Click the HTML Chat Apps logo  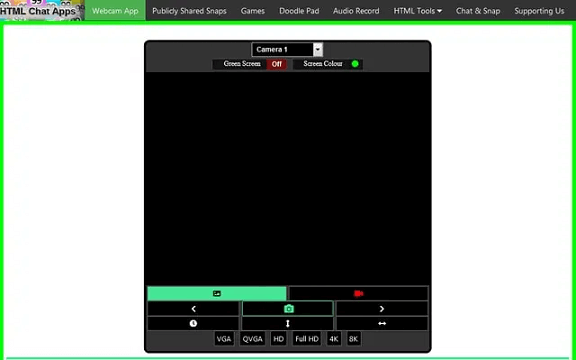click(38, 11)
